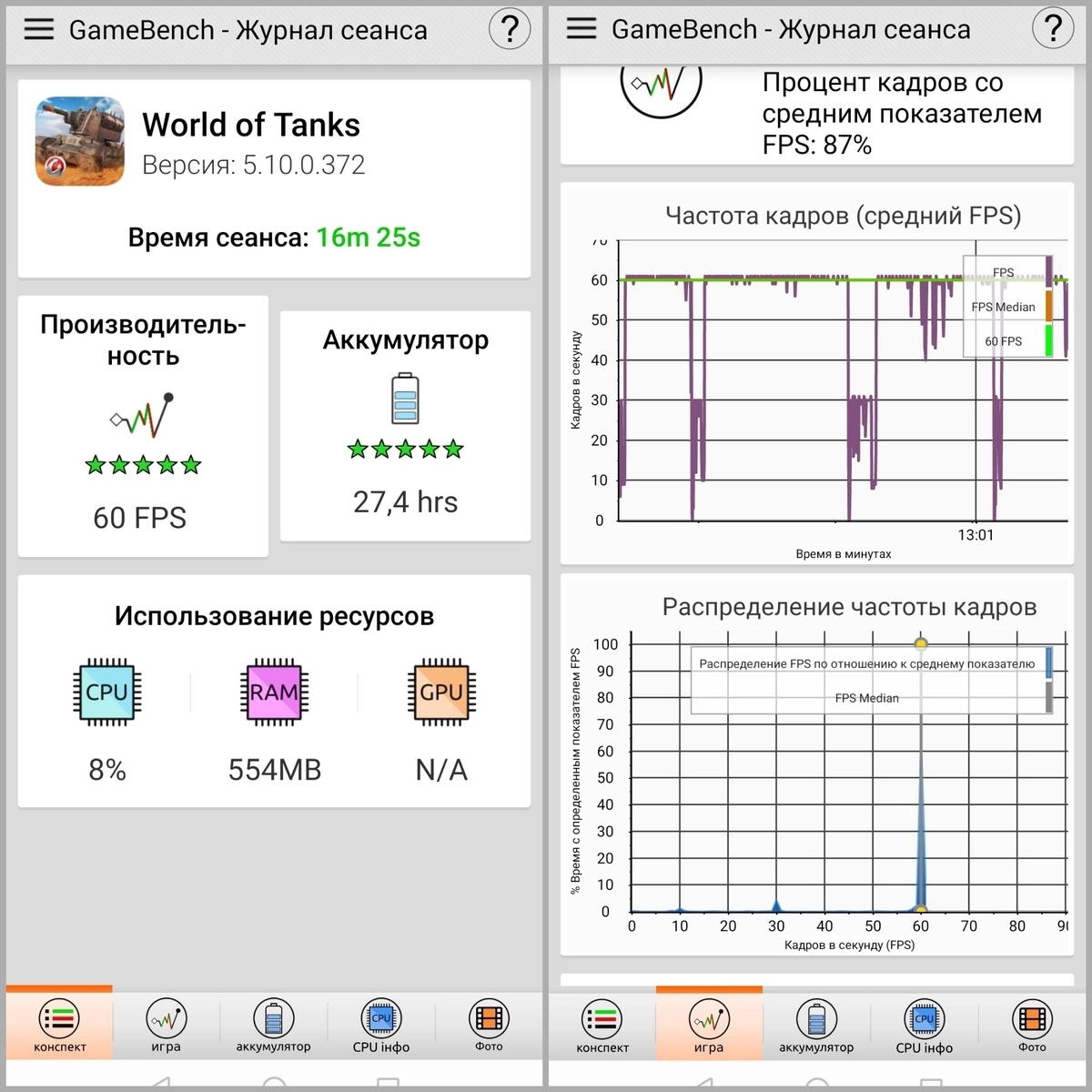Tap the CPU chip icon in resource usage
The height and width of the screenshot is (1092, 1092).
click(x=106, y=692)
